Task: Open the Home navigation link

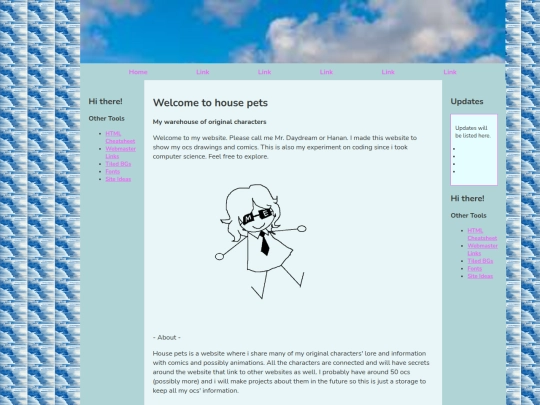Action: [138, 72]
